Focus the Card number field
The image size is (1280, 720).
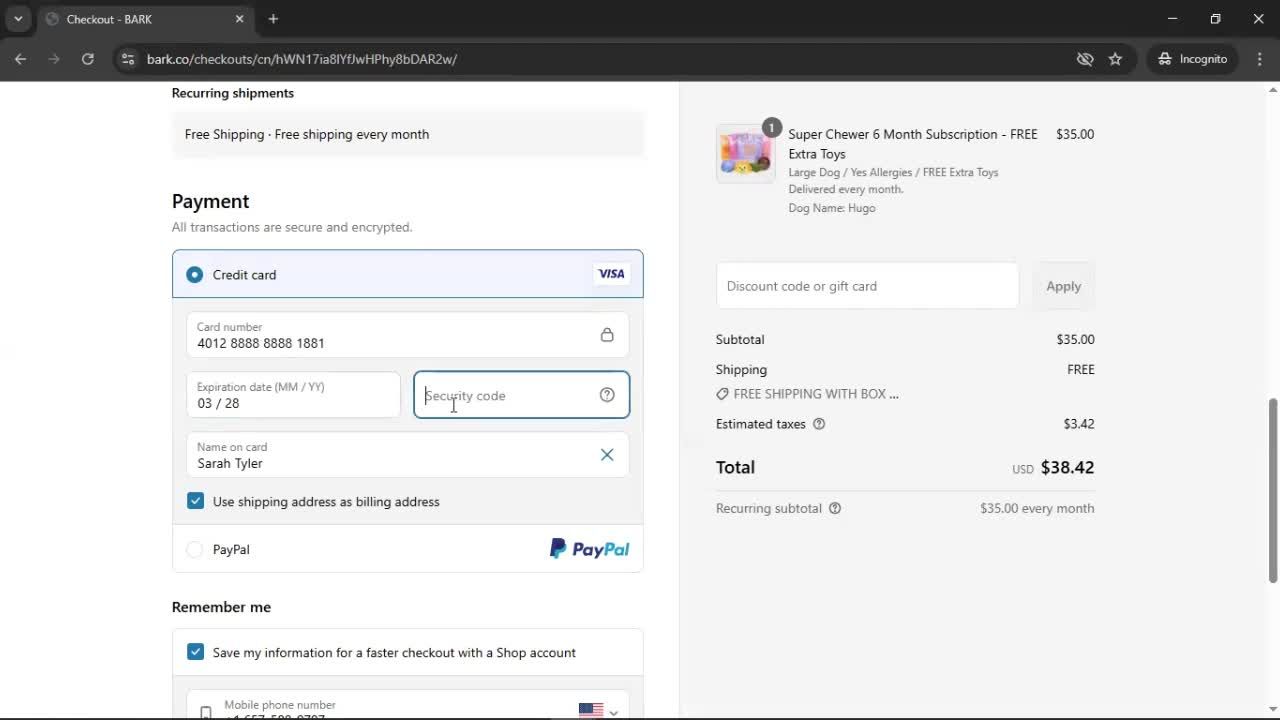[x=407, y=335]
